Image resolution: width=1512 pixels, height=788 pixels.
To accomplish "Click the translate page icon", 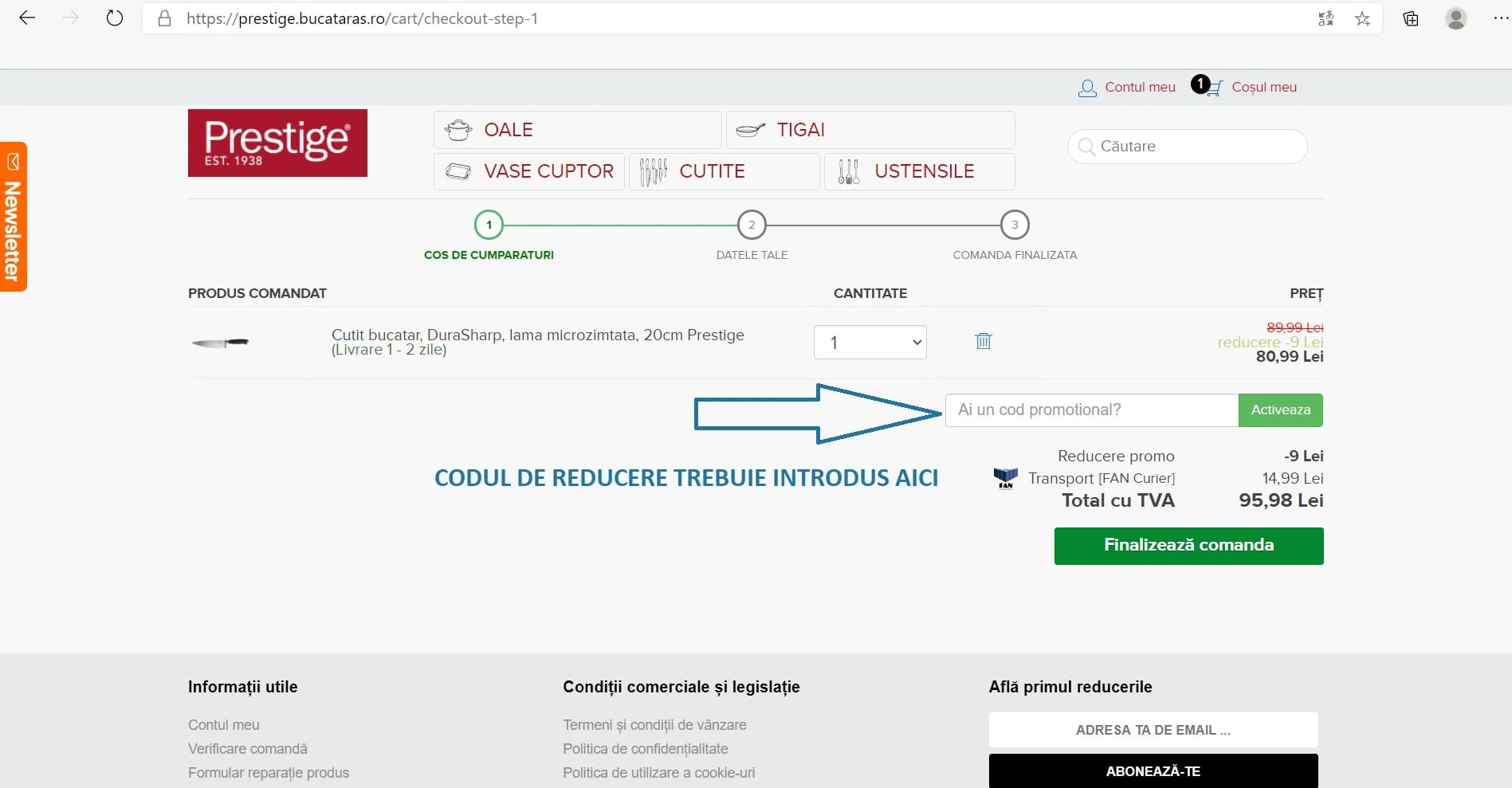I will pos(1326,19).
